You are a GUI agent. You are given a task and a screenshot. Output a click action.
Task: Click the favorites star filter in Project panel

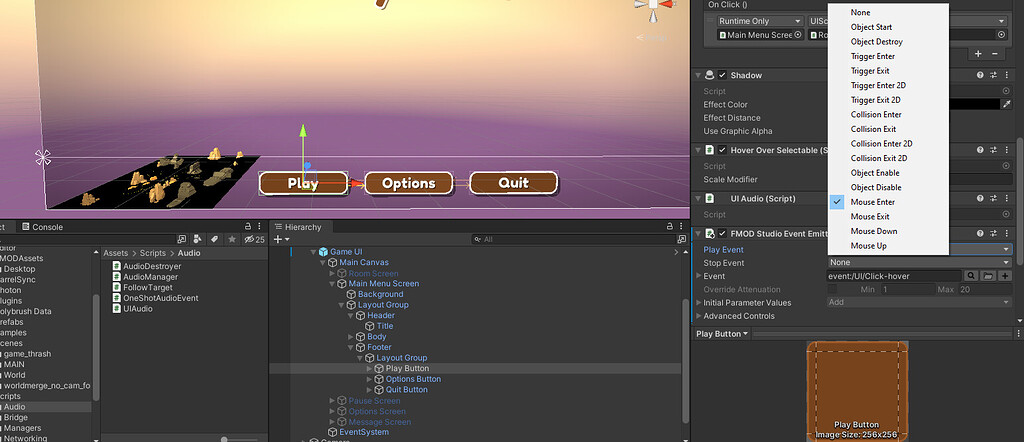coord(232,239)
